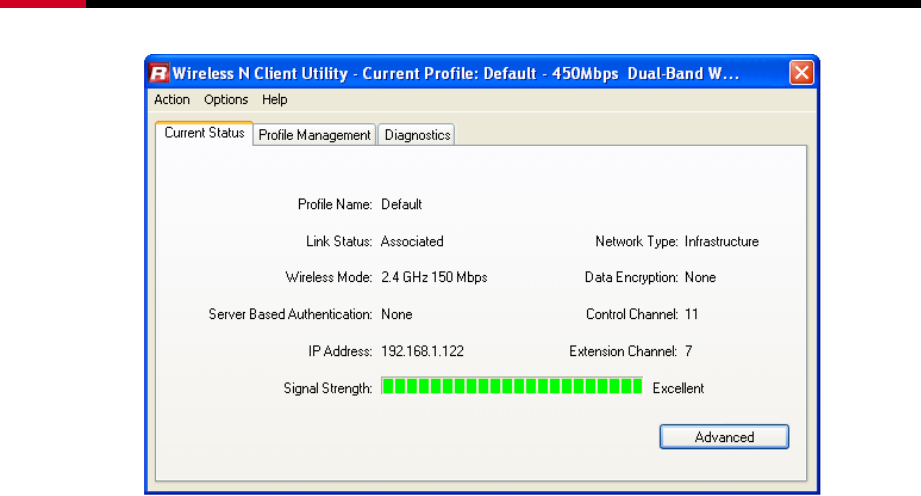Select the Current Status tab
The height and width of the screenshot is (496, 921).
click(x=204, y=133)
